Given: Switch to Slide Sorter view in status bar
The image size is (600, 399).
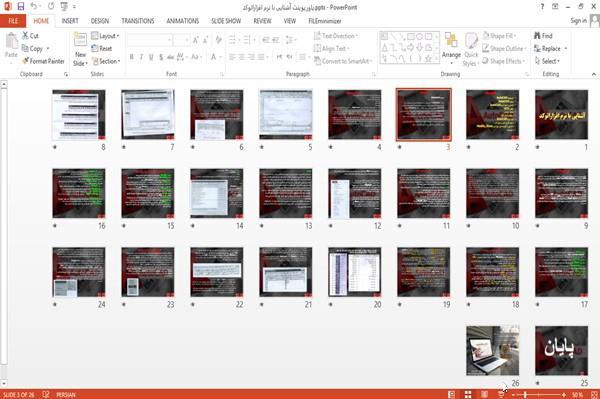Looking at the screenshot, I should tap(468, 394).
